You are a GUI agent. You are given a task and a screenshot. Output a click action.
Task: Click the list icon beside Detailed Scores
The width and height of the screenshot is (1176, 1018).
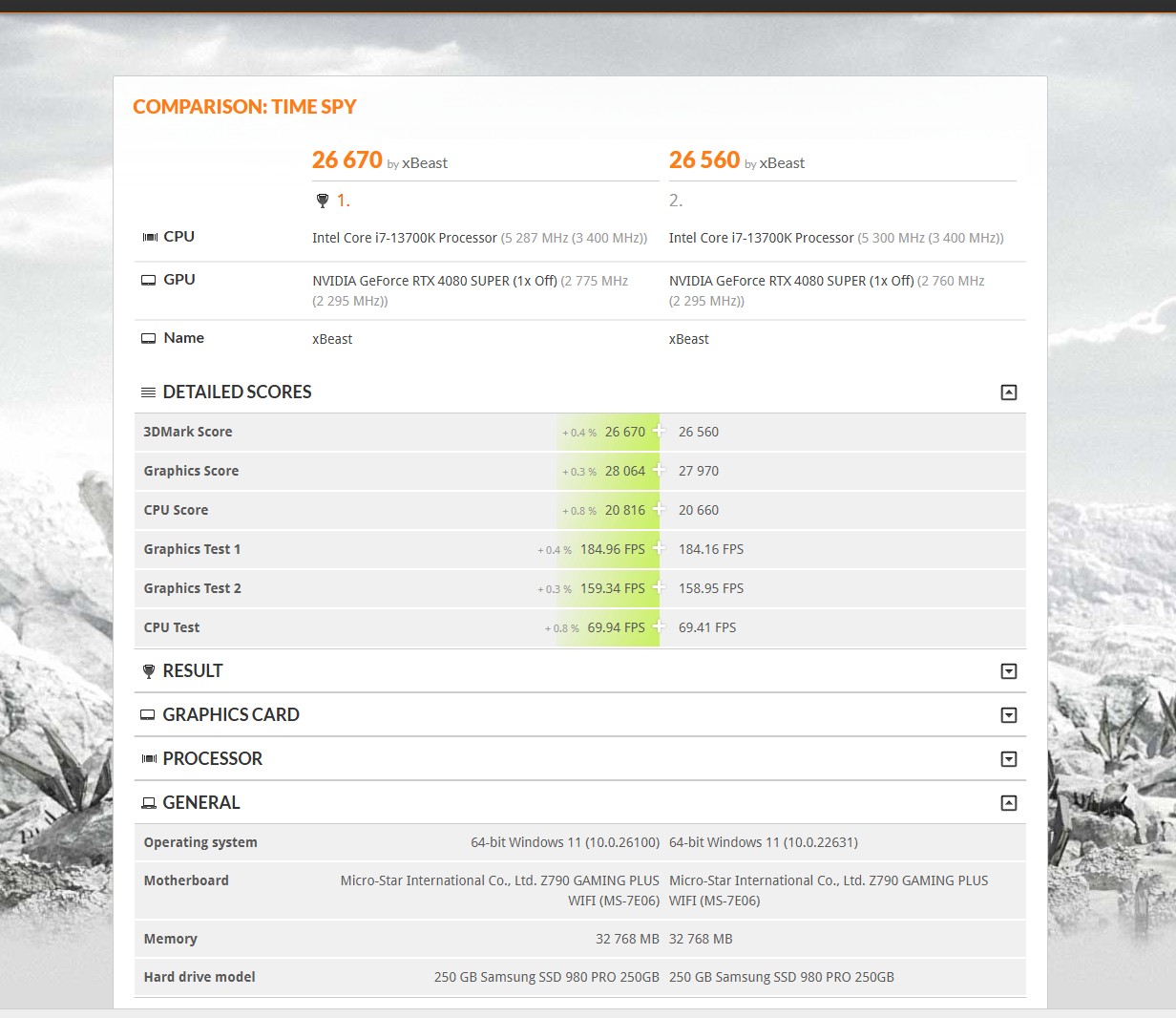[x=148, y=392]
